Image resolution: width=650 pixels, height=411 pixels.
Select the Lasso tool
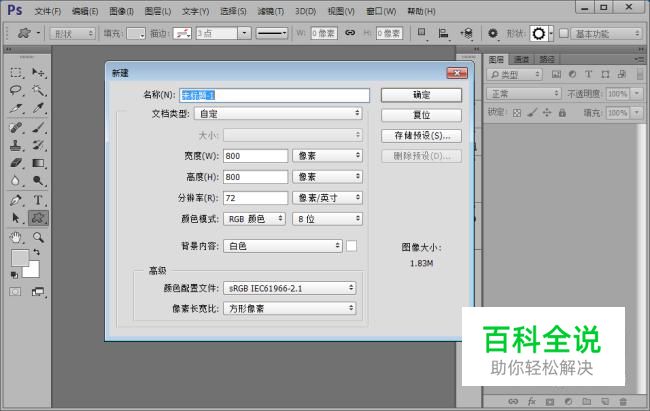click(16, 90)
